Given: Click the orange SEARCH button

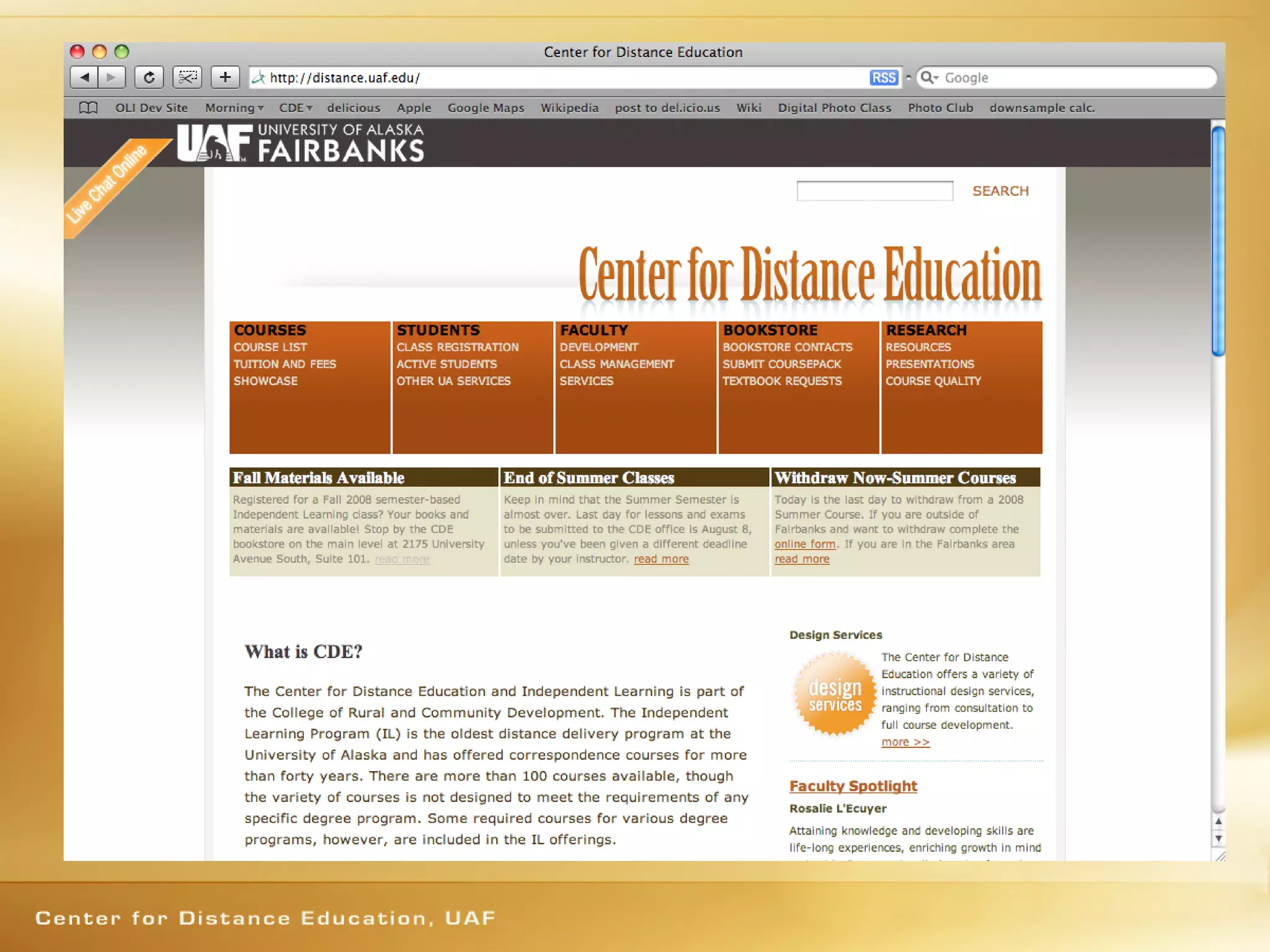Looking at the screenshot, I should click(x=1000, y=191).
